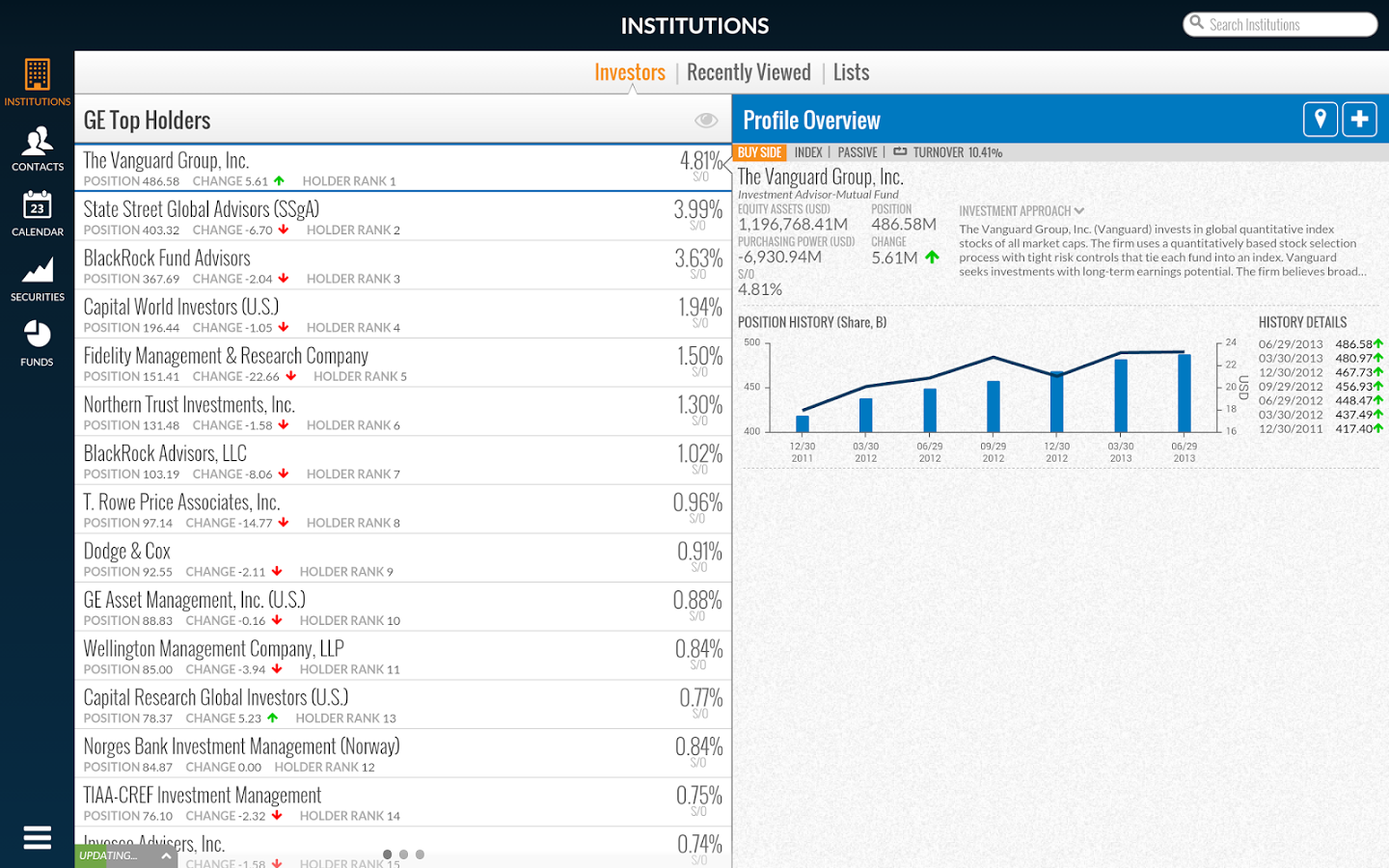Click the map pin location button

pos(1321,120)
